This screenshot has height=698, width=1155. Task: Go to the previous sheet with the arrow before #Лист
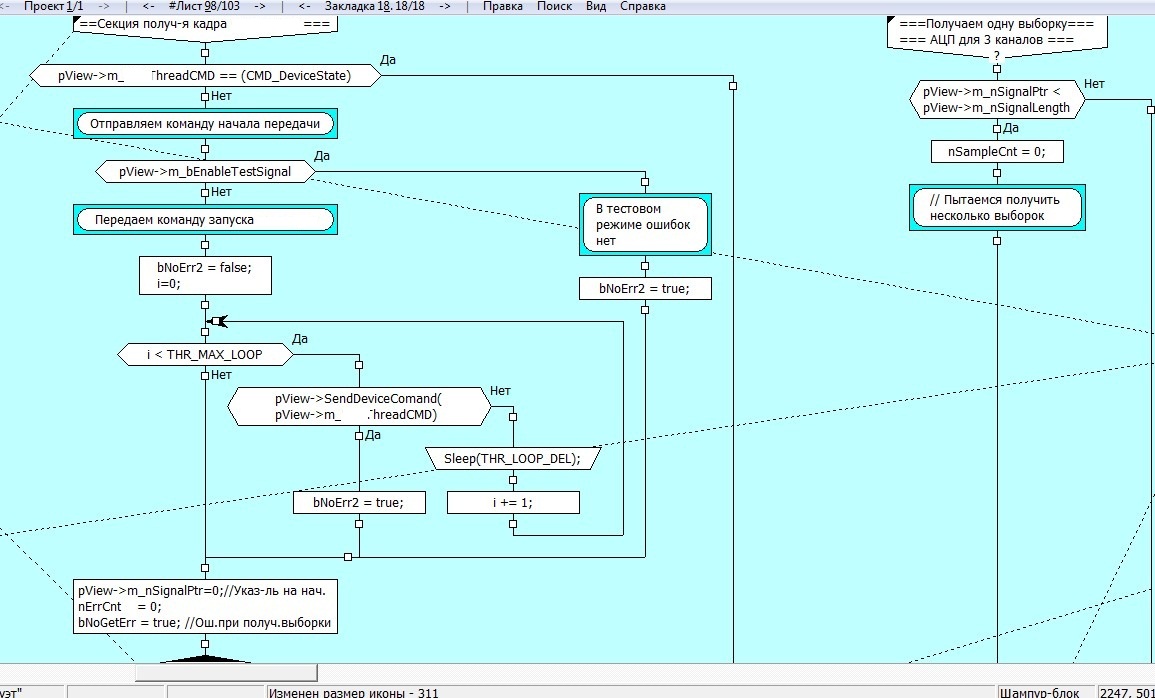(148, 6)
